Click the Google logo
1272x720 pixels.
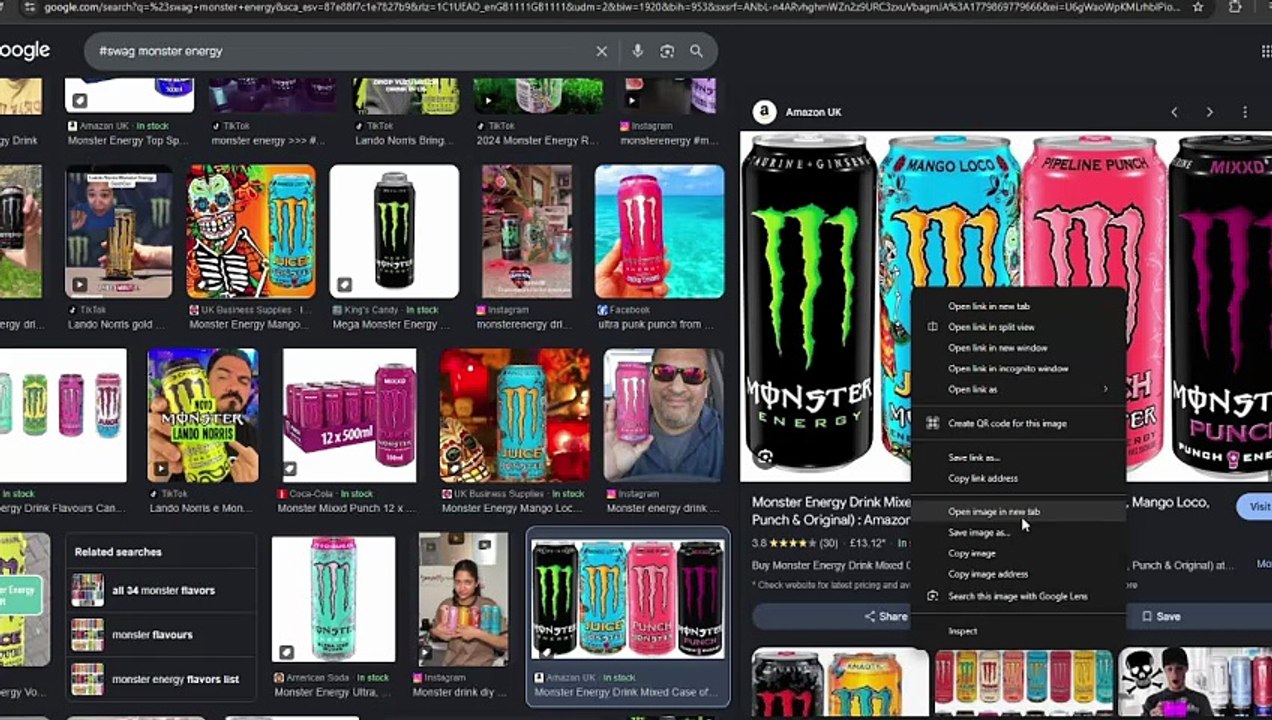(24, 51)
